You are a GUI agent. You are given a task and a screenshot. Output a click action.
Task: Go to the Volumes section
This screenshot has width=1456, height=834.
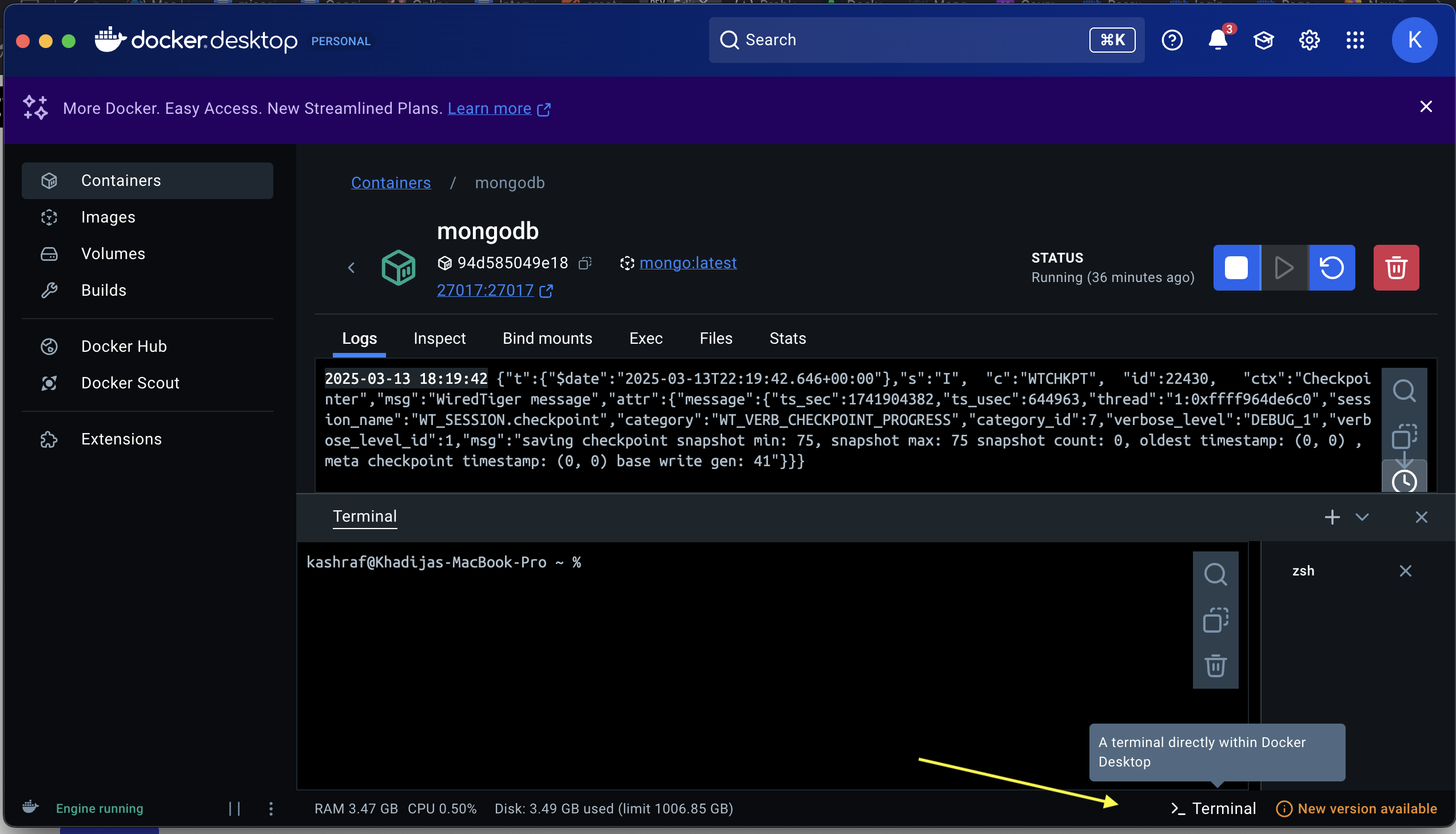[x=147, y=254]
